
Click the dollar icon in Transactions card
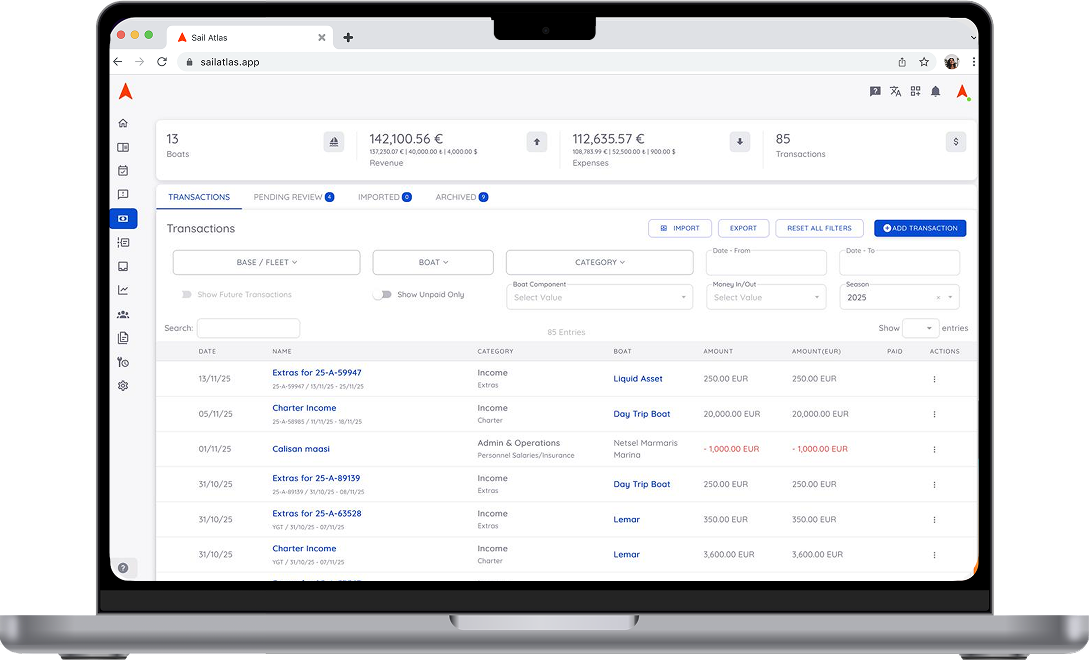pyautogui.click(x=955, y=142)
